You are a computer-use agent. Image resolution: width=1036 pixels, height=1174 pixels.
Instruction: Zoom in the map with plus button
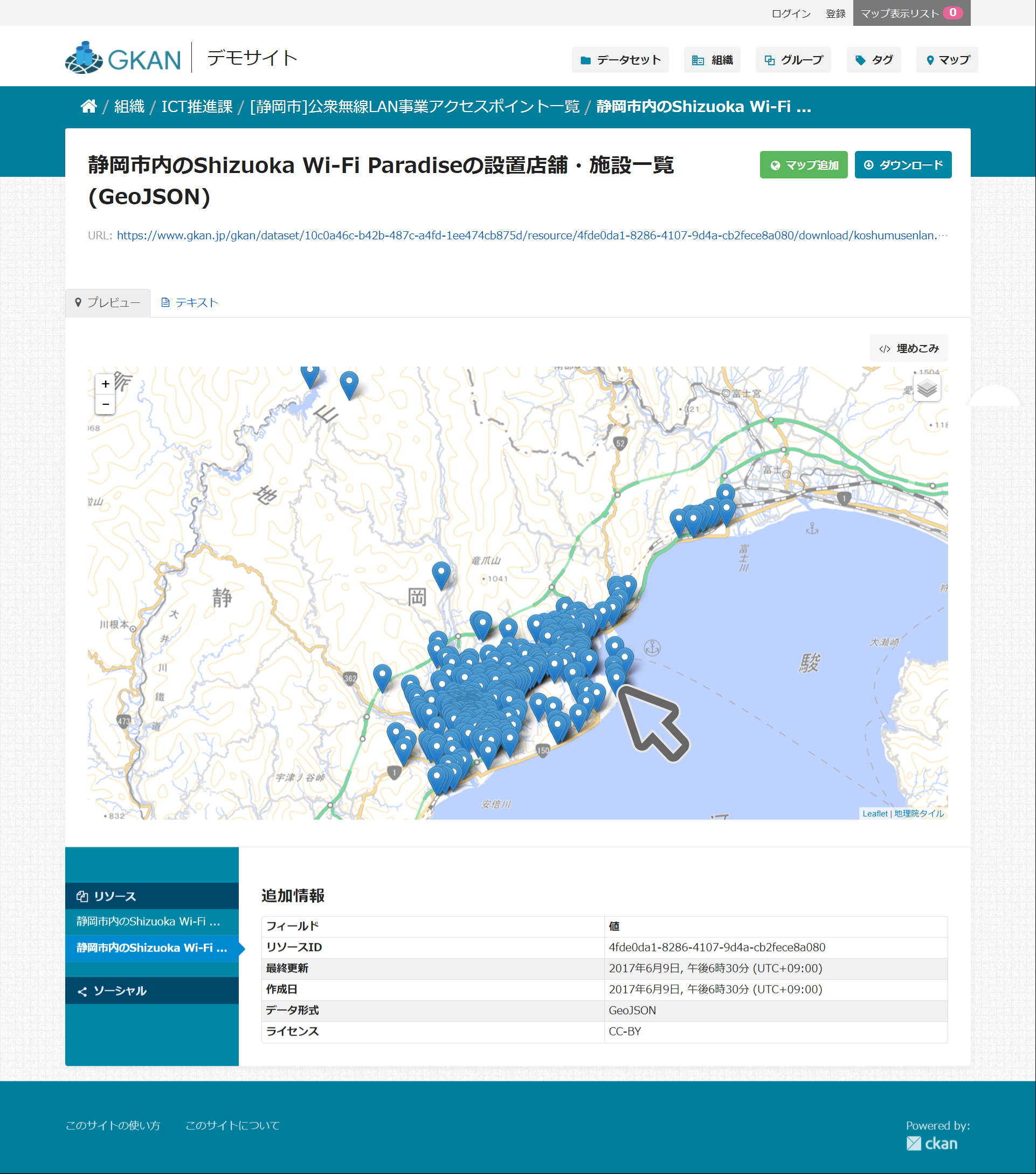pyautogui.click(x=105, y=384)
